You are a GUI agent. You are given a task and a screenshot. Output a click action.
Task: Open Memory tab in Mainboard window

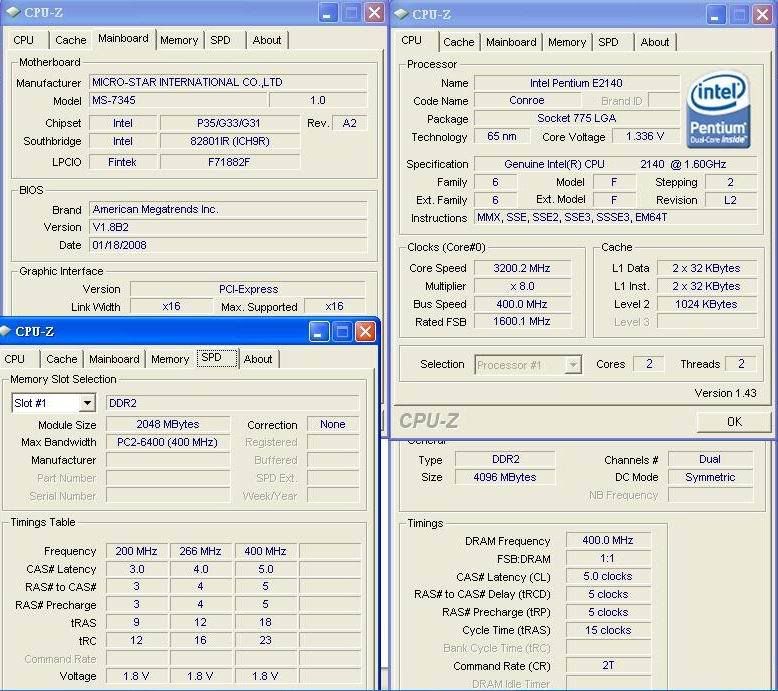coord(179,40)
